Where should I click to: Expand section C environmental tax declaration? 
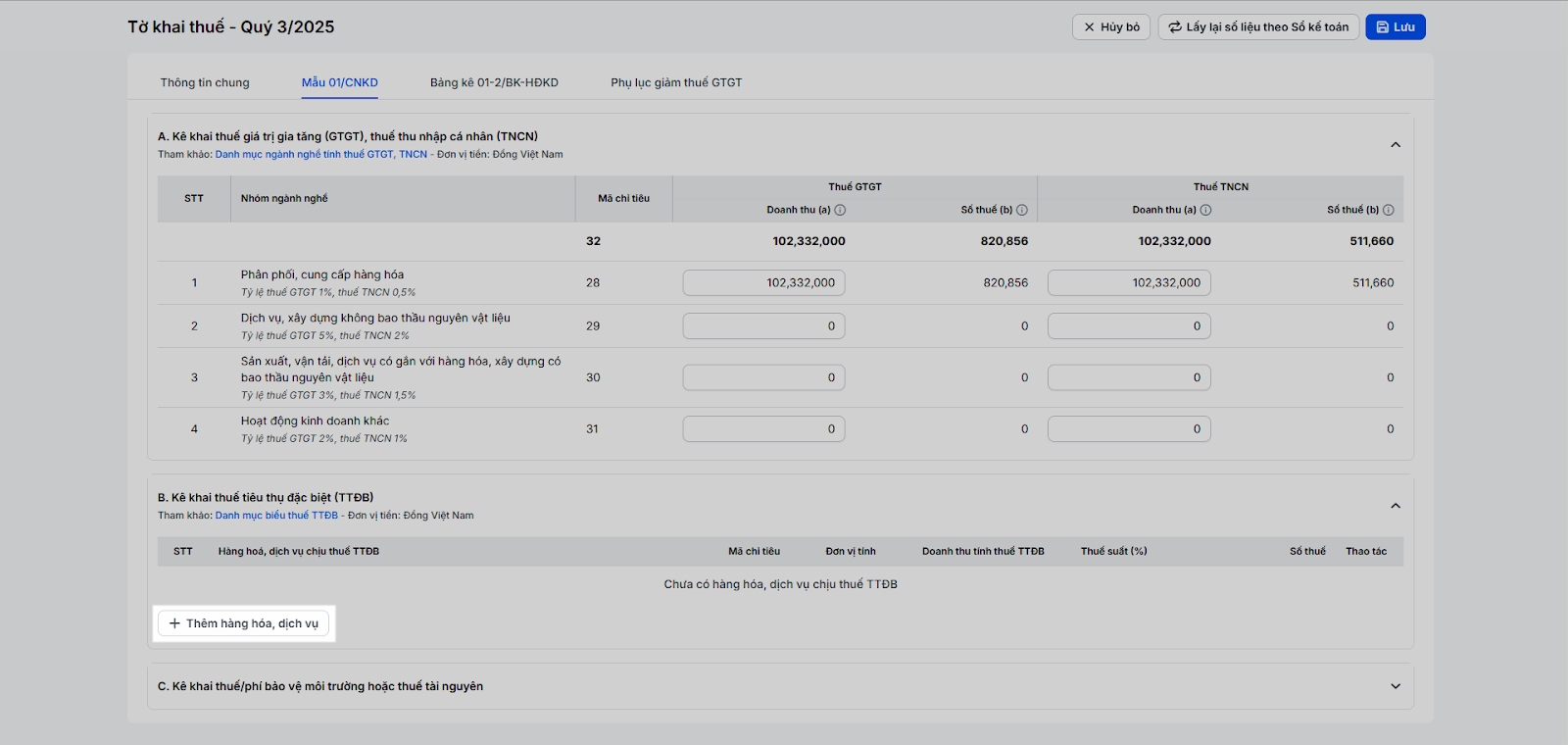coord(1396,686)
